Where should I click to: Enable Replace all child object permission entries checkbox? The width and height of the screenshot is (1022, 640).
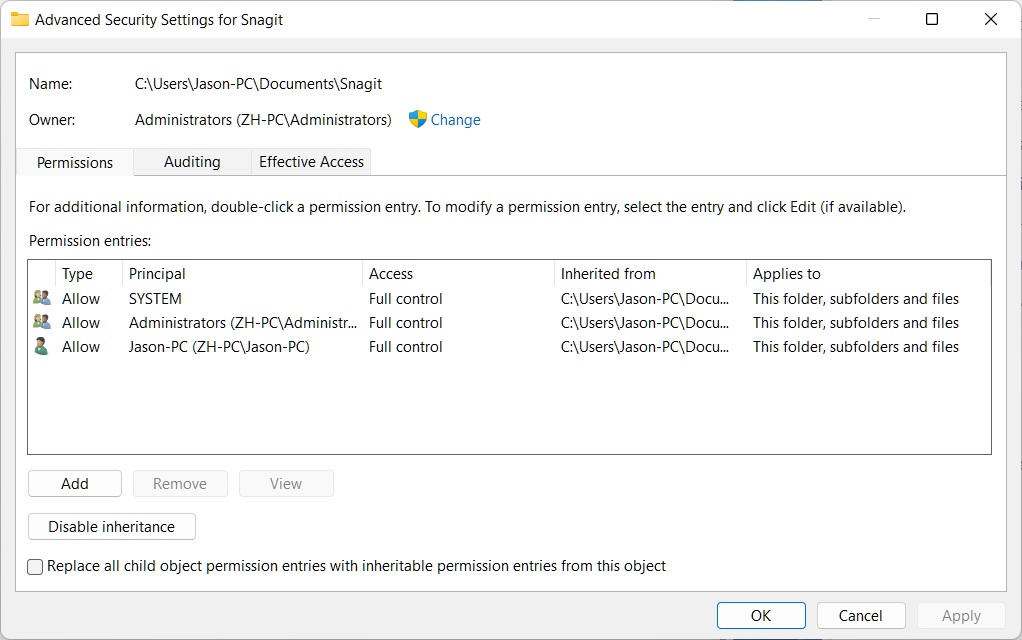(36, 567)
